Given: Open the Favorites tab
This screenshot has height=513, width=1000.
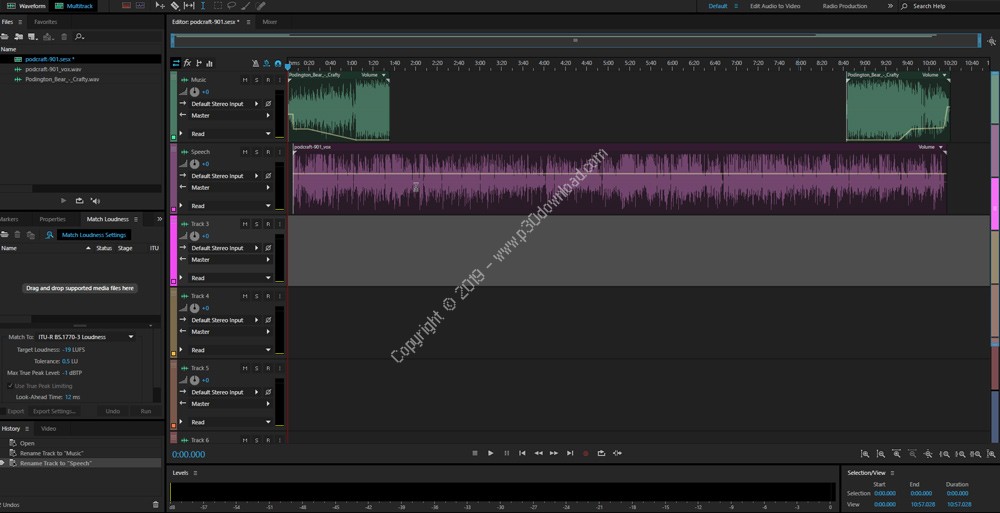Looking at the screenshot, I should pyautogui.click(x=45, y=21).
